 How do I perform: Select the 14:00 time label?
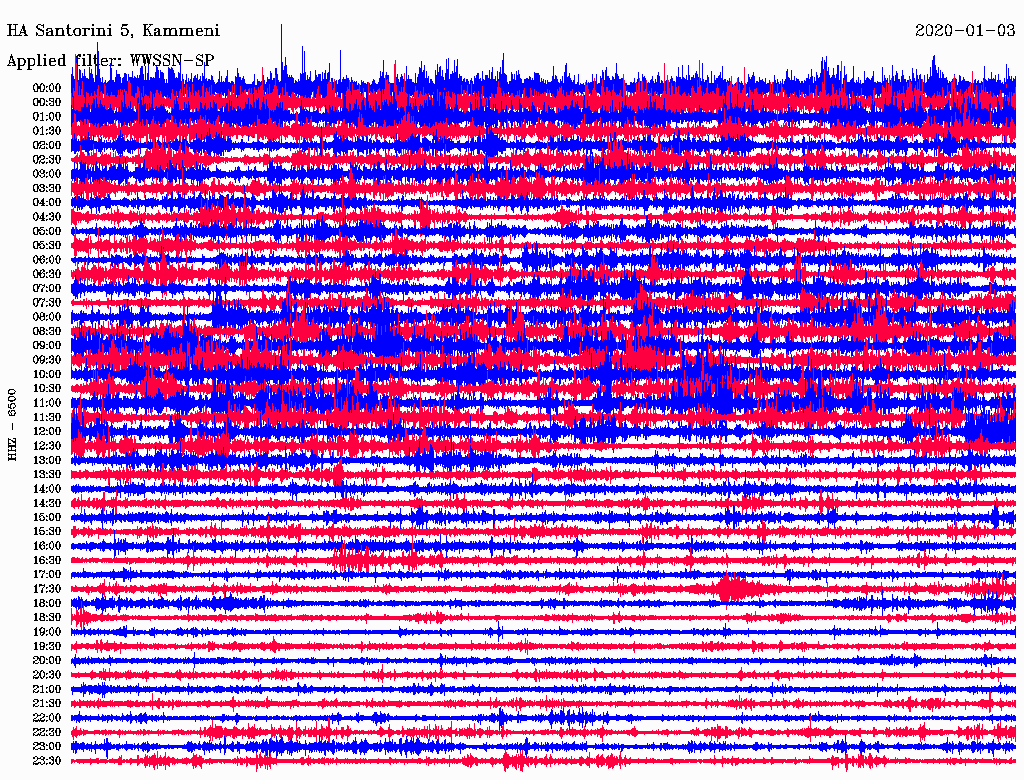tap(47, 489)
